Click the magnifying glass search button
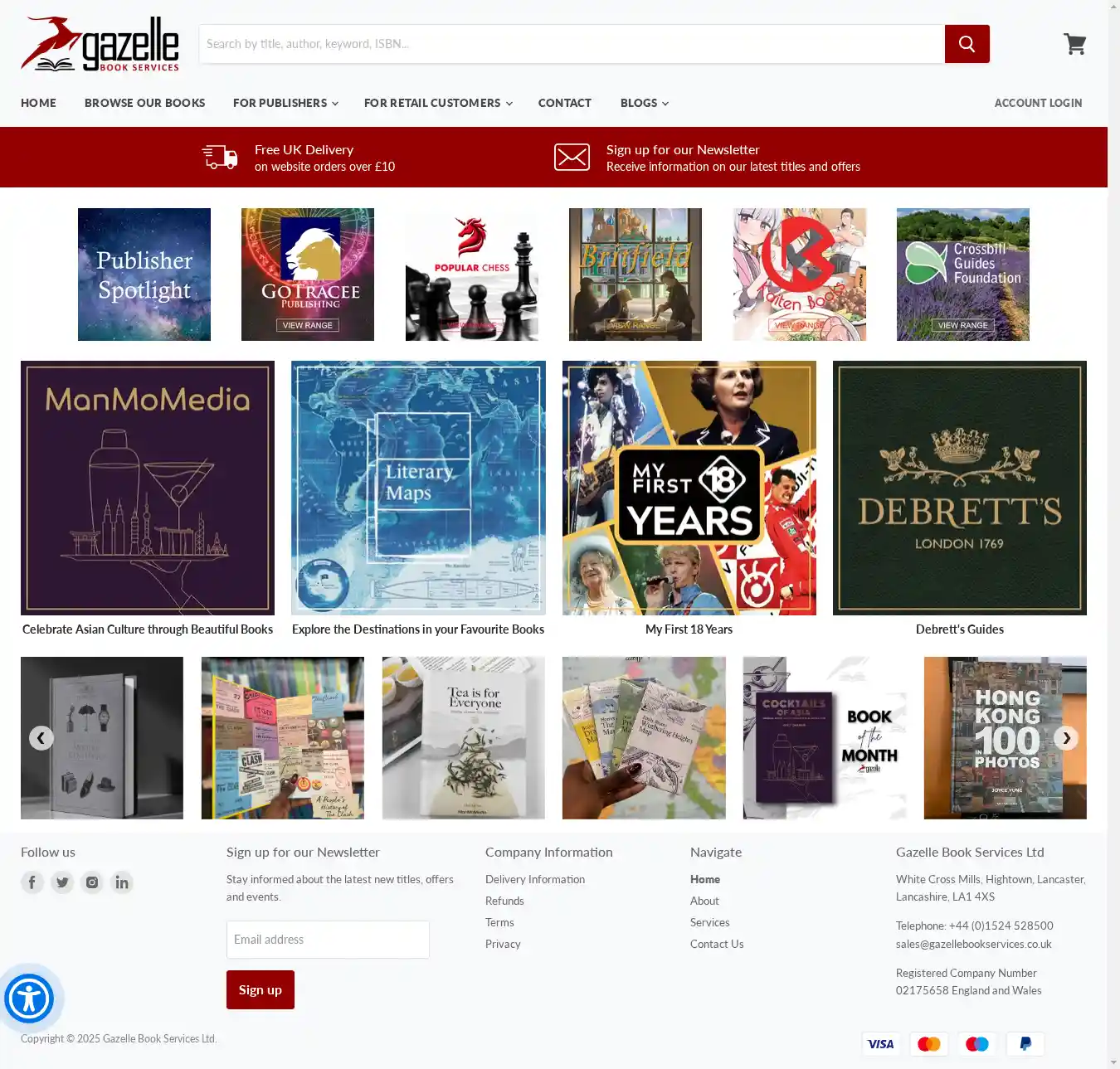This screenshot has height=1069, width=1120. (967, 44)
